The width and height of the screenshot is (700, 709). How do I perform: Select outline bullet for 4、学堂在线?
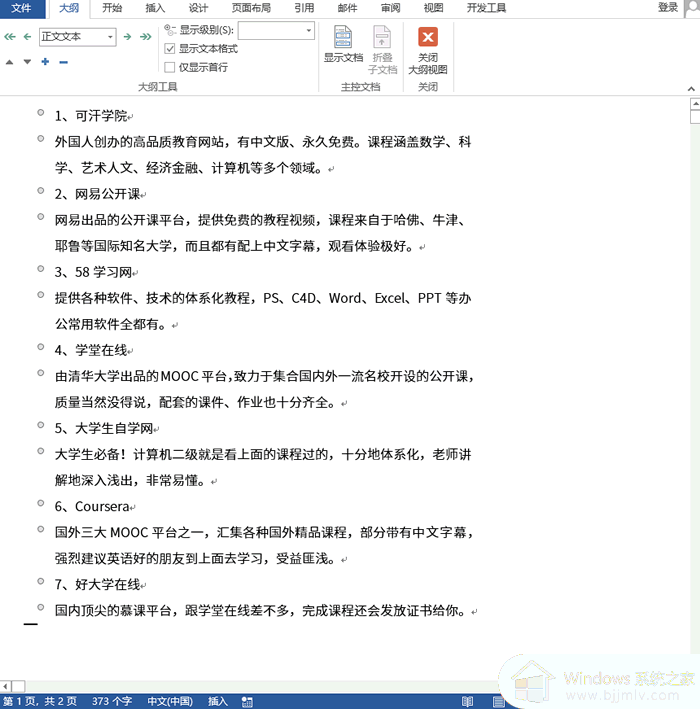click(x=41, y=347)
